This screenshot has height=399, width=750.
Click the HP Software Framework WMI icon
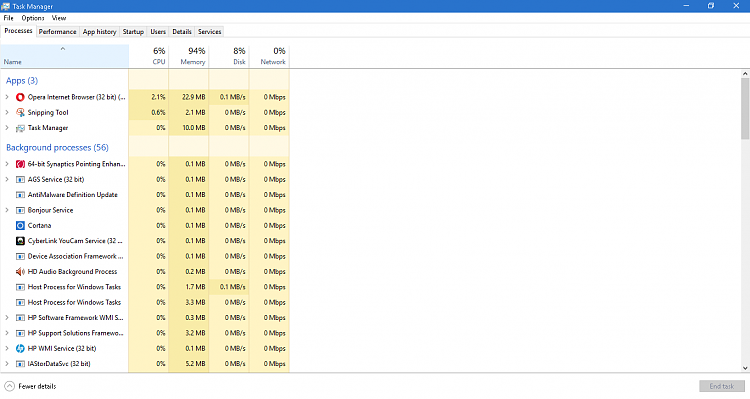pos(20,318)
